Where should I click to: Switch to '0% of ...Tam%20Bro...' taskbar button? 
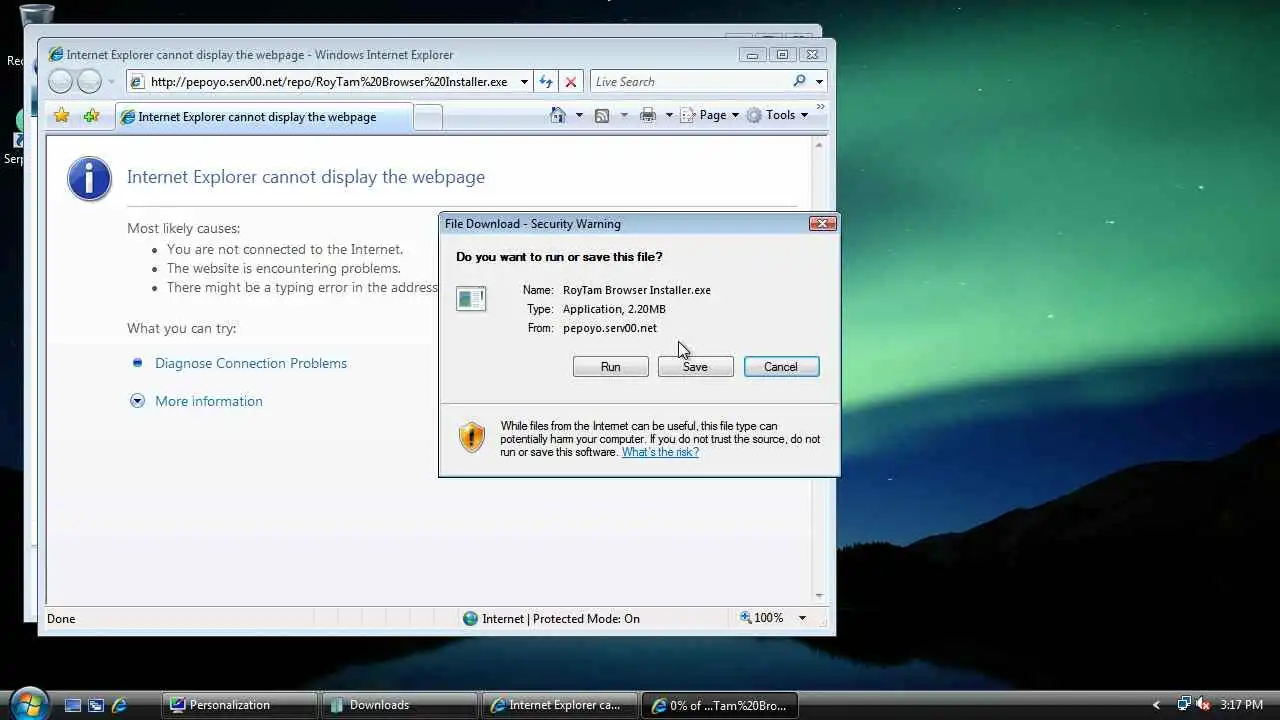pos(720,705)
